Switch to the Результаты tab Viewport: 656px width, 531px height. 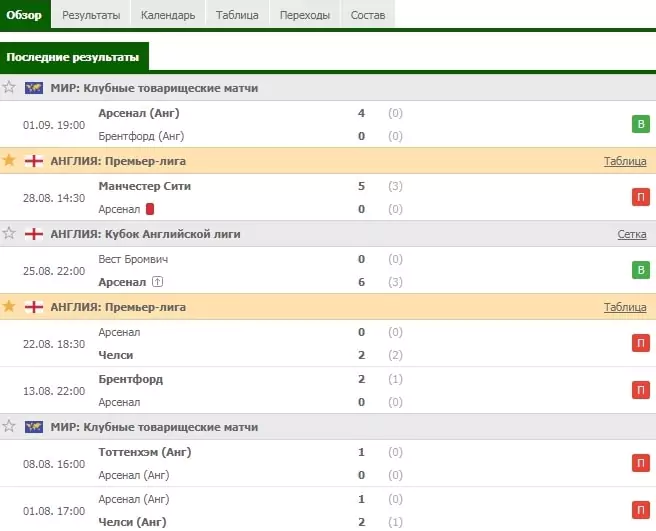[91, 15]
